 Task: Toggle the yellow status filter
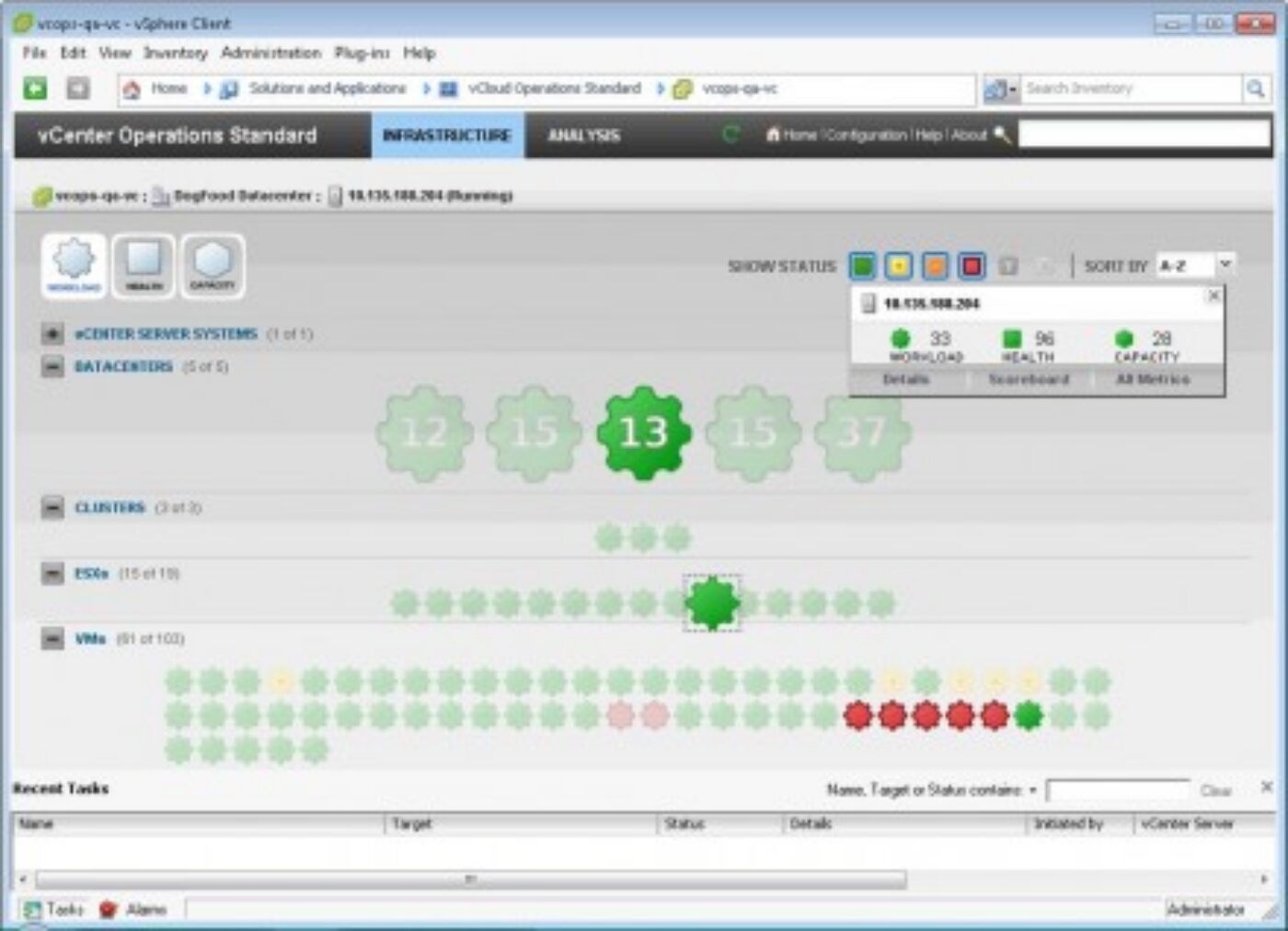pyautogui.click(x=899, y=266)
